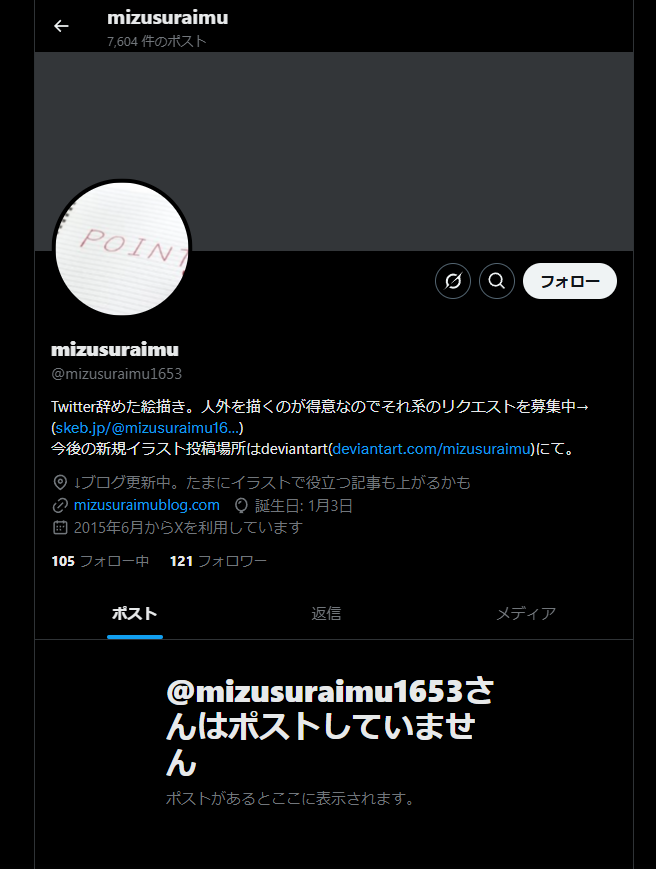
Task: Click the calendar joined-date icon
Action: point(60,528)
